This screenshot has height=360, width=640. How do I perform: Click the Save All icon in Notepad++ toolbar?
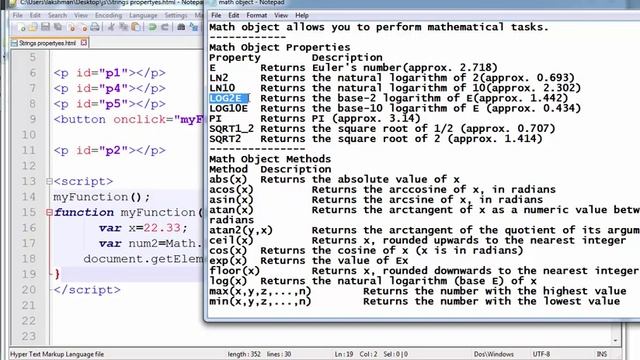pos(58,27)
